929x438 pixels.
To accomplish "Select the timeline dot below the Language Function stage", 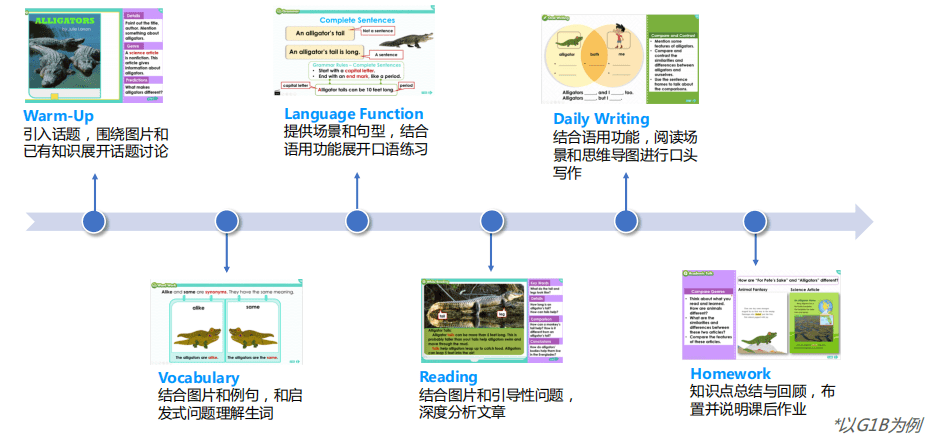I will (x=357, y=222).
